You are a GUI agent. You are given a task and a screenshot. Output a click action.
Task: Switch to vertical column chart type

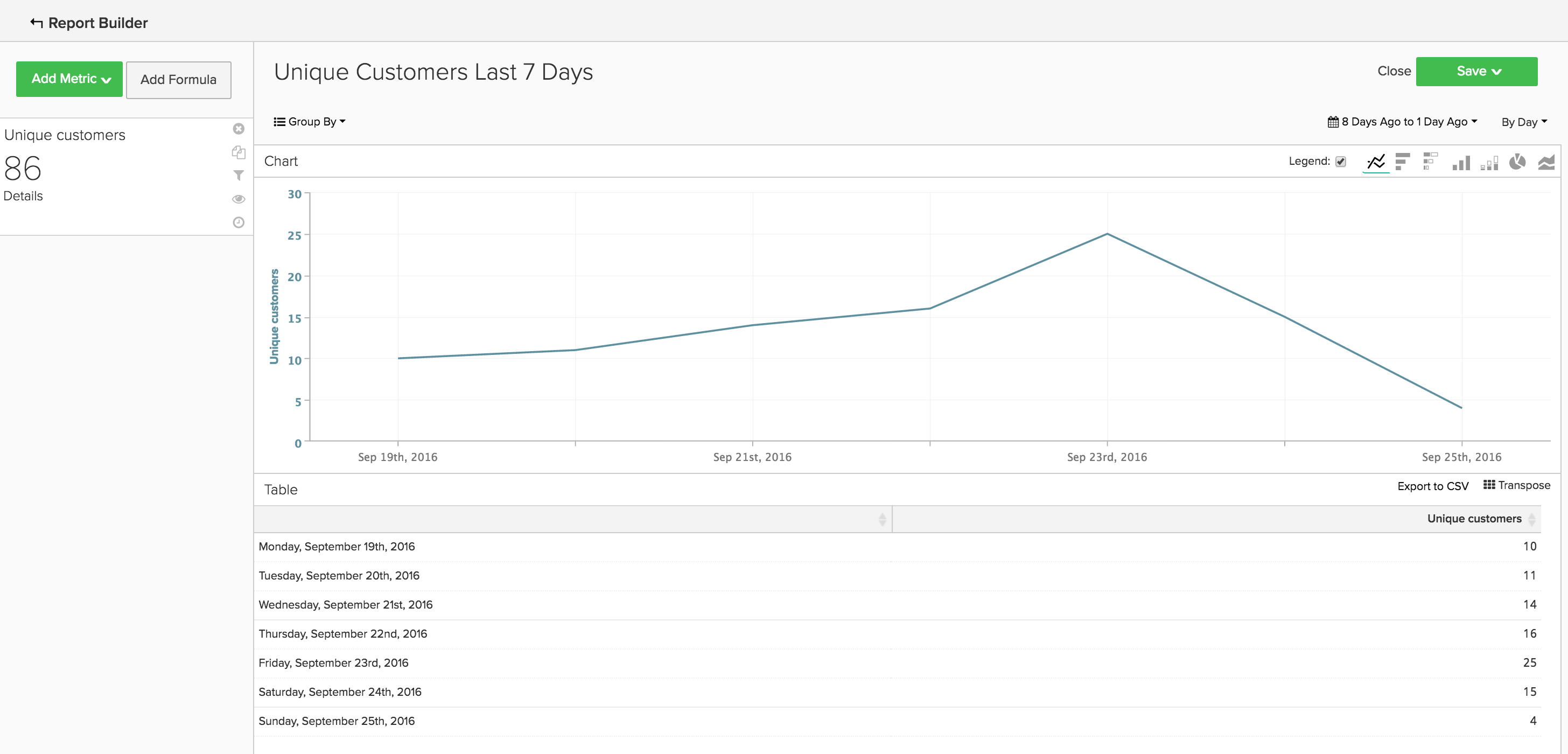pyautogui.click(x=1461, y=163)
